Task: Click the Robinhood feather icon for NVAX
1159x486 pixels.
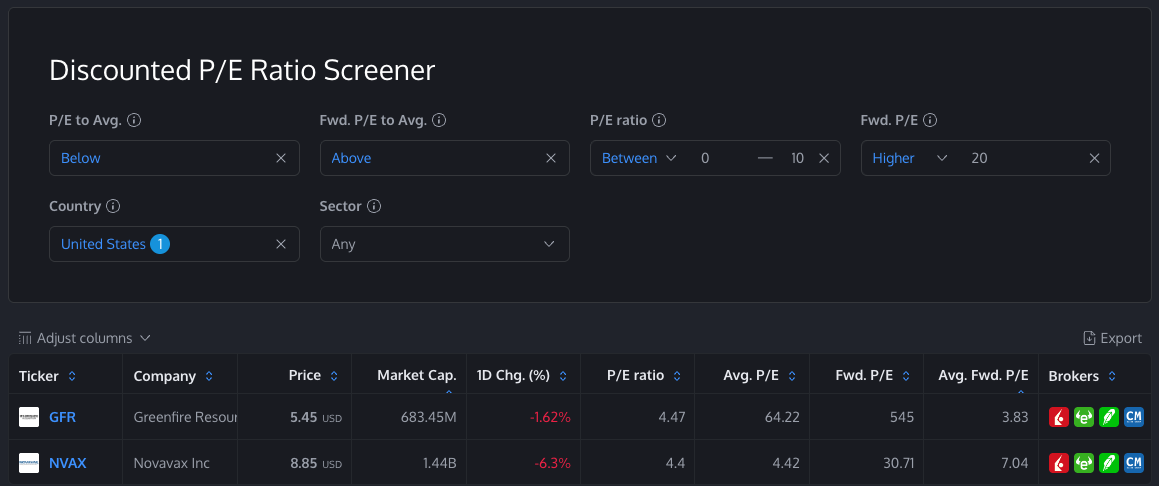Action: (1109, 463)
